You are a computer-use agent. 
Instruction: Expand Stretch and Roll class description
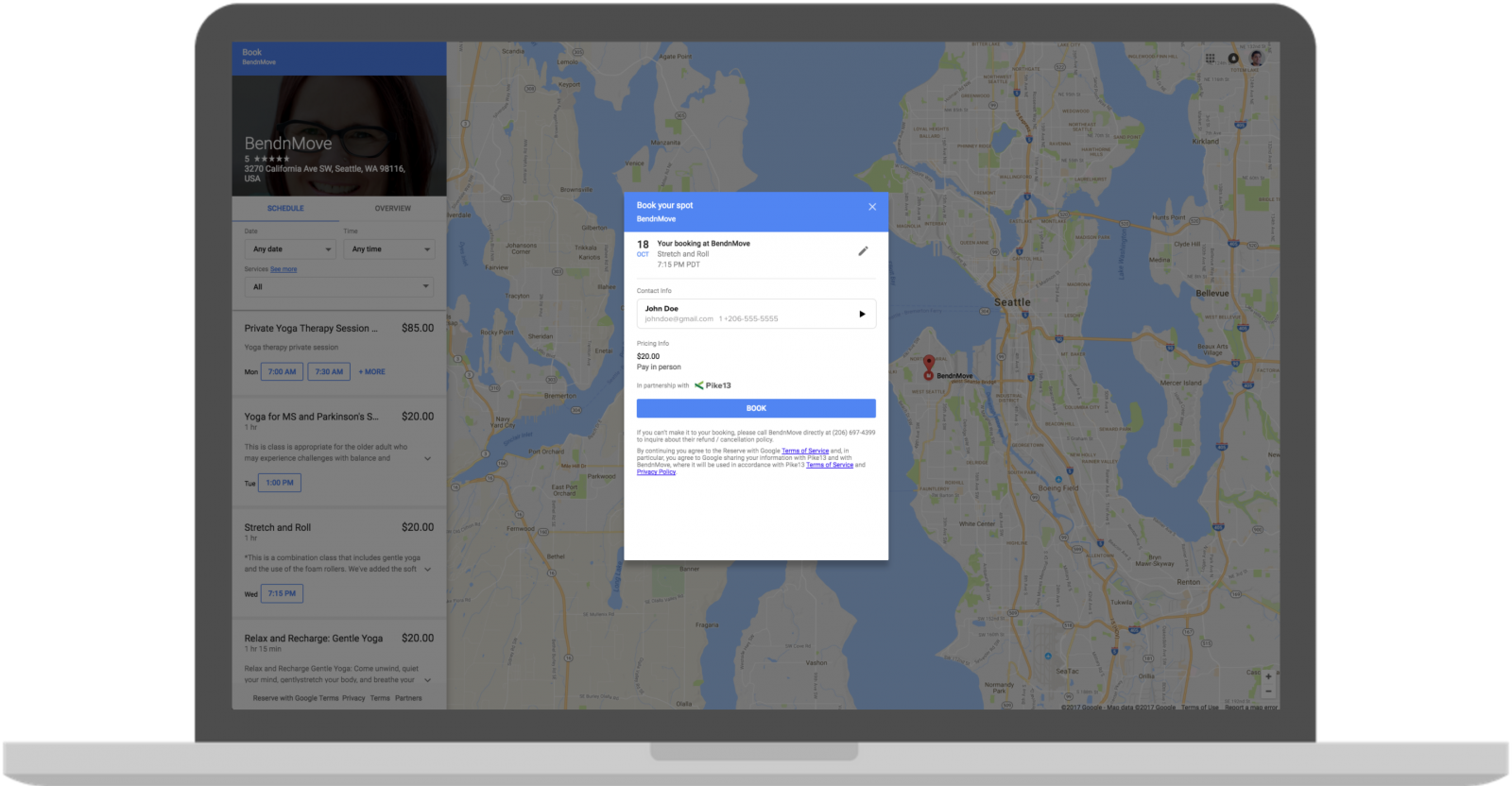click(x=427, y=570)
